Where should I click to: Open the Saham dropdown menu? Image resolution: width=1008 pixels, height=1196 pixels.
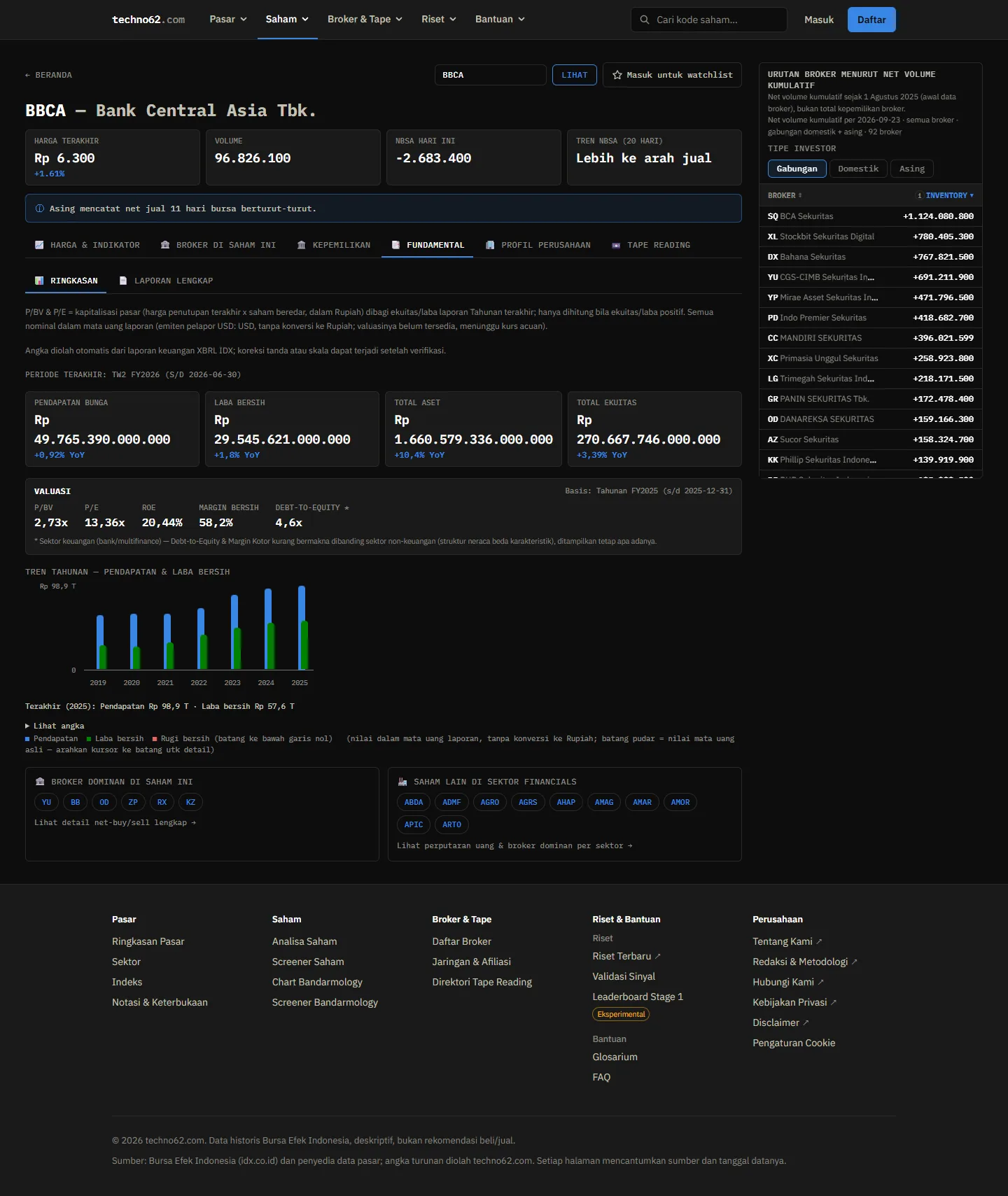pyautogui.click(x=287, y=20)
